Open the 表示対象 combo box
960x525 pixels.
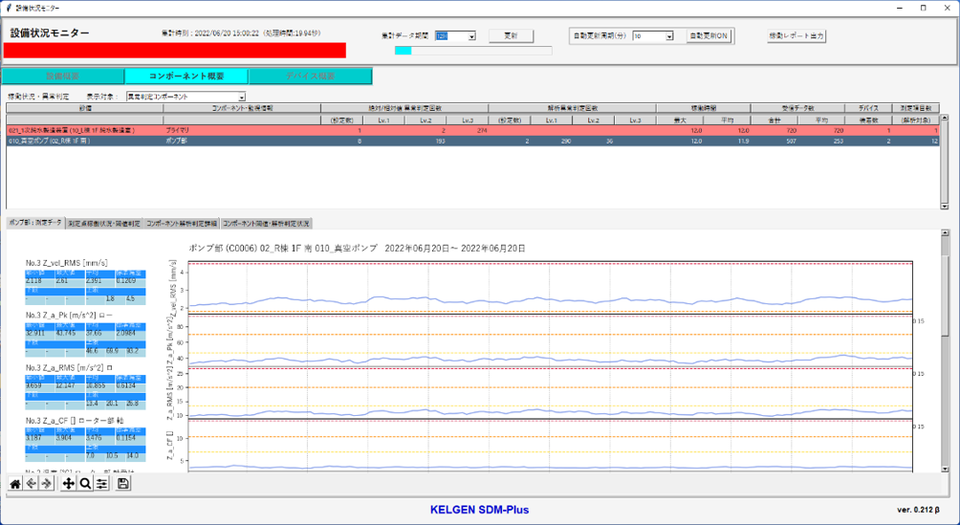pos(185,95)
